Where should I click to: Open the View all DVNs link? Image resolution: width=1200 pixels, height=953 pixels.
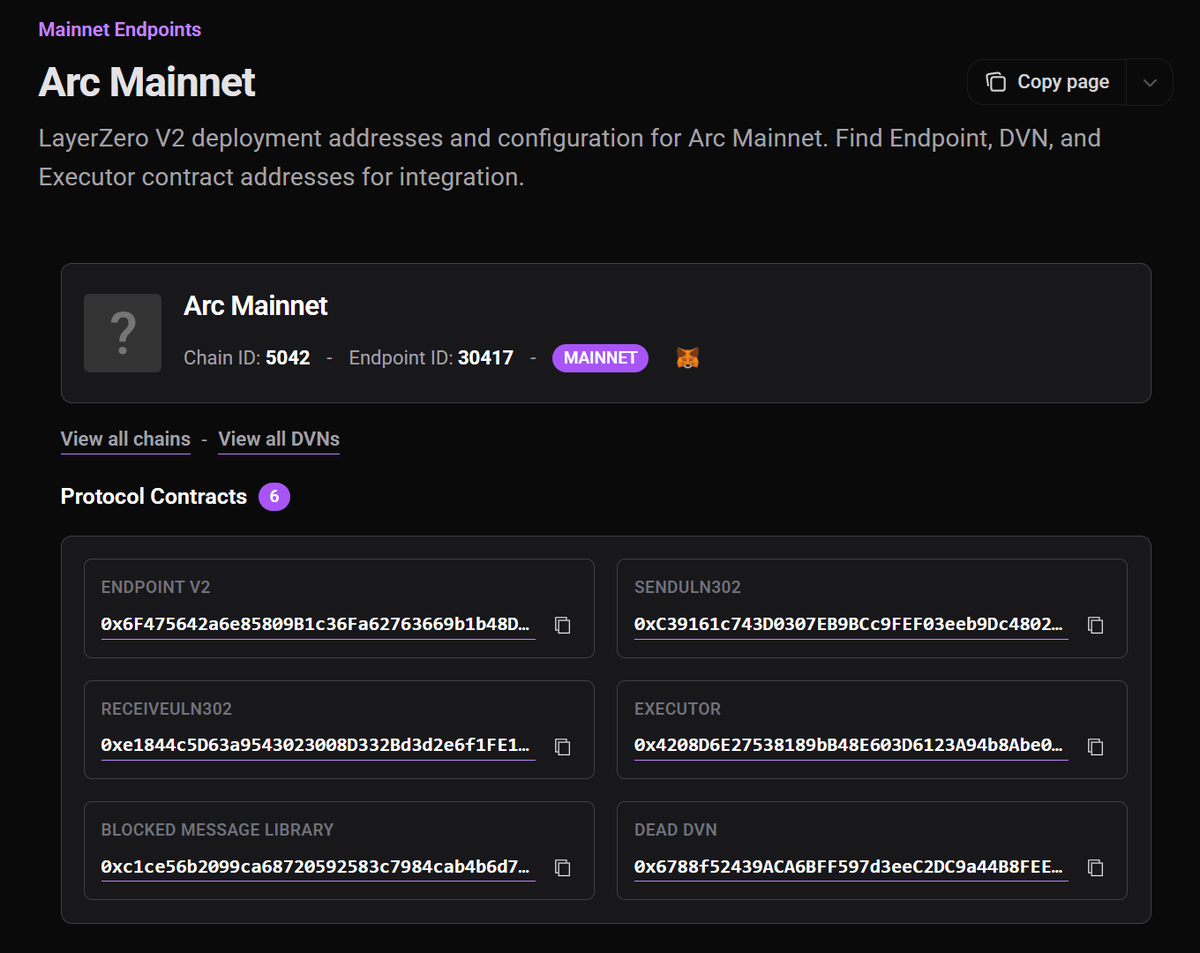pos(279,439)
